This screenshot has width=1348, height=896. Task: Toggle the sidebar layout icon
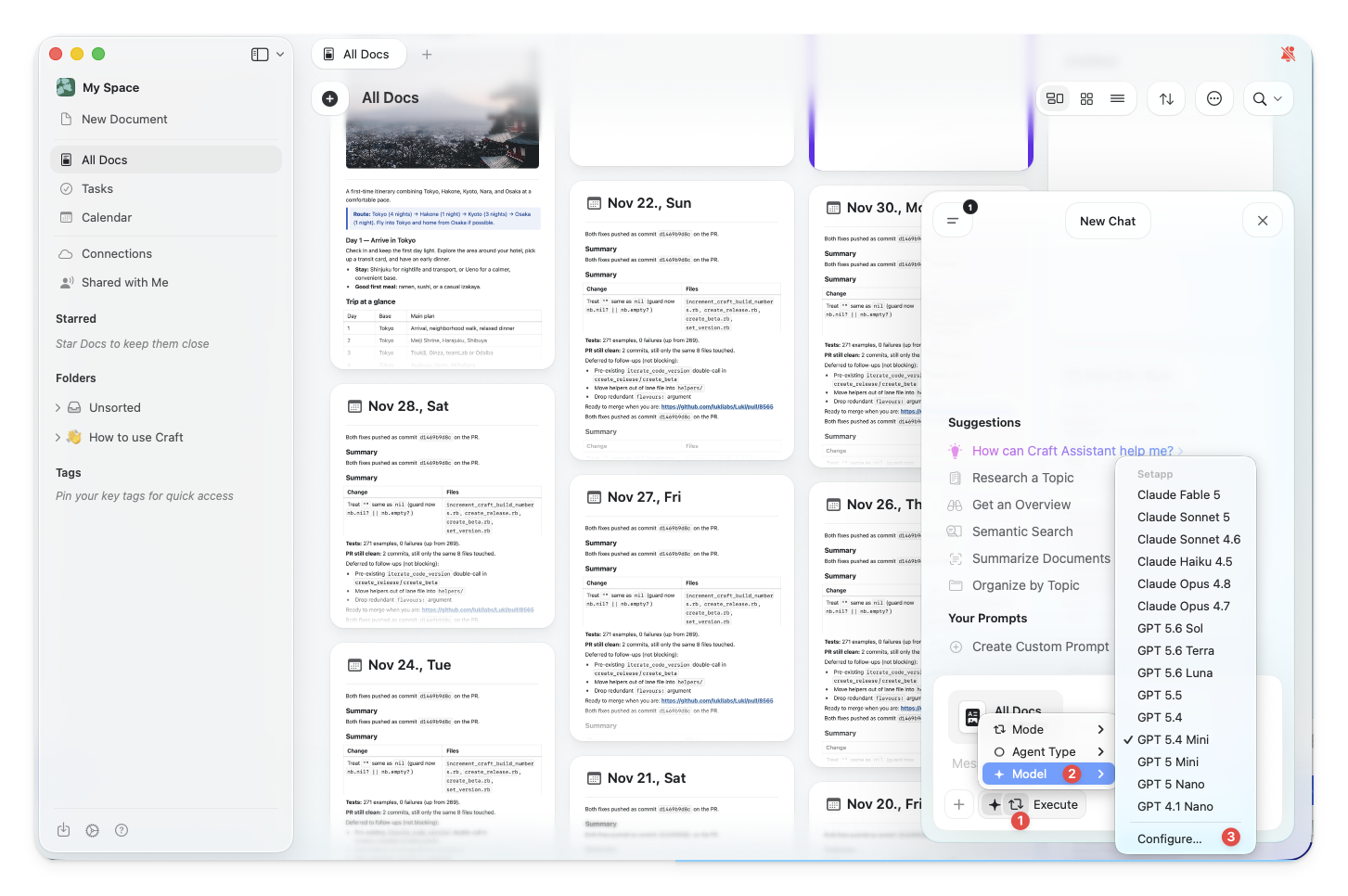click(260, 55)
